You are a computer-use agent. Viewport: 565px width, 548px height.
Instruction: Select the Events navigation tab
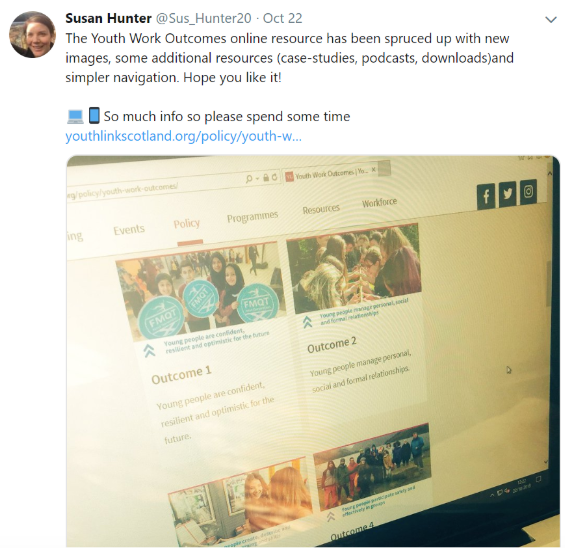click(x=129, y=230)
